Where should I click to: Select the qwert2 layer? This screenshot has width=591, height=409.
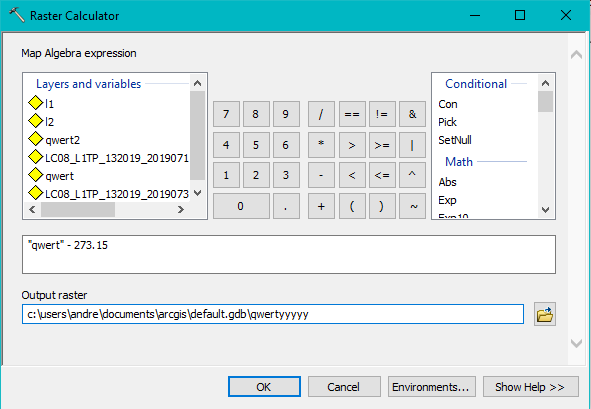click(x=54, y=139)
